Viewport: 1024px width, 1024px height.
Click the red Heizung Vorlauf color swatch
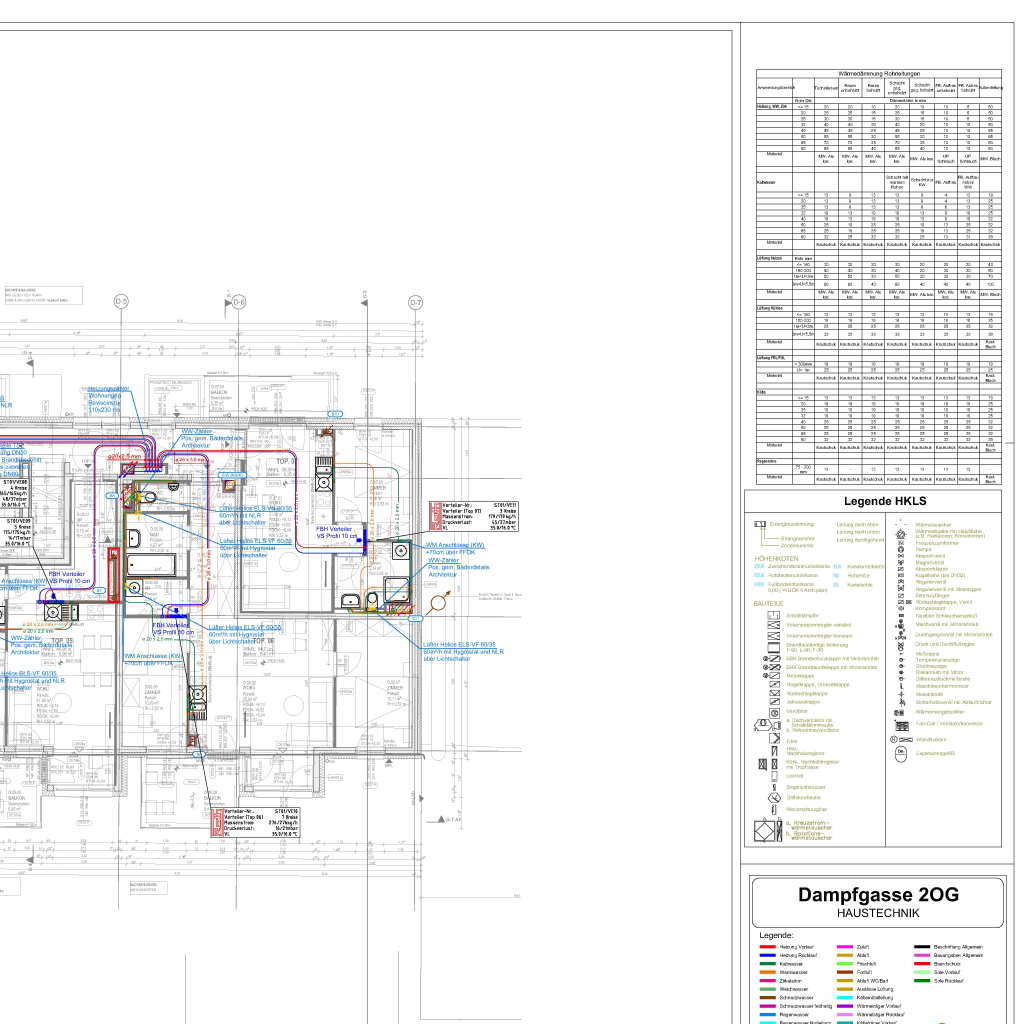pyautogui.click(x=767, y=946)
